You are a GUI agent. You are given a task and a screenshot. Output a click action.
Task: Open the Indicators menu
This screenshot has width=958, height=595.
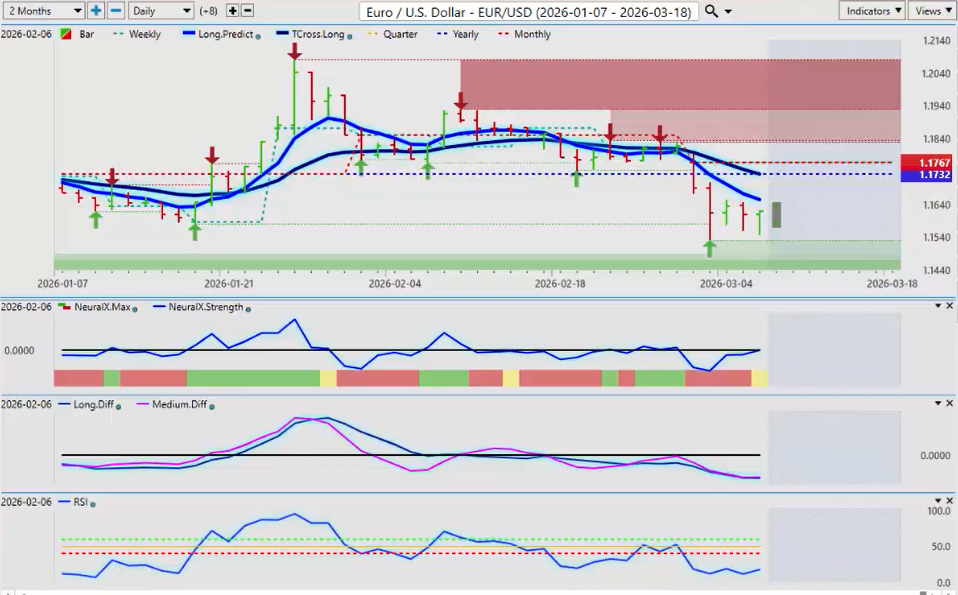872,10
